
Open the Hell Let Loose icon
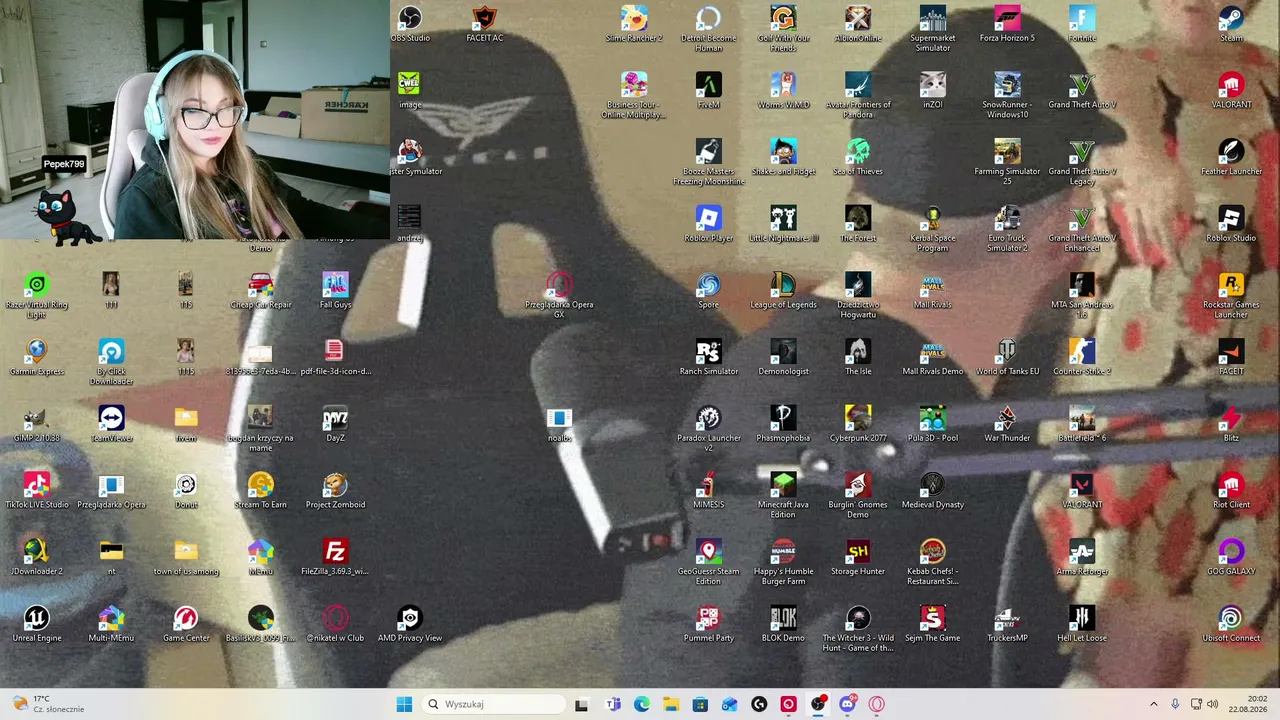pyautogui.click(x=1082, y=624)
